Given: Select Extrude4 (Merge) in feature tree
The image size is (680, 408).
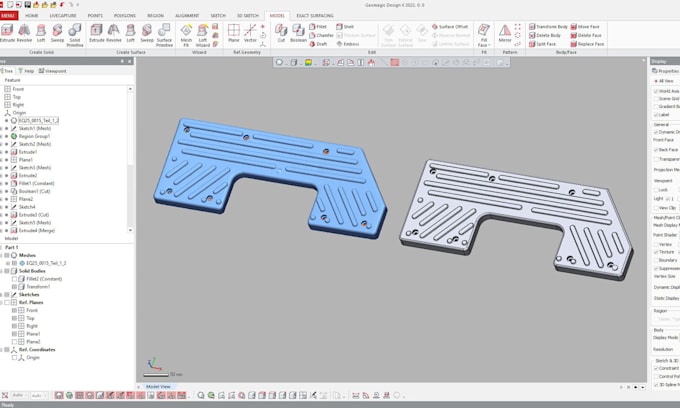Looking at the screenshot, I should point(36,231).
